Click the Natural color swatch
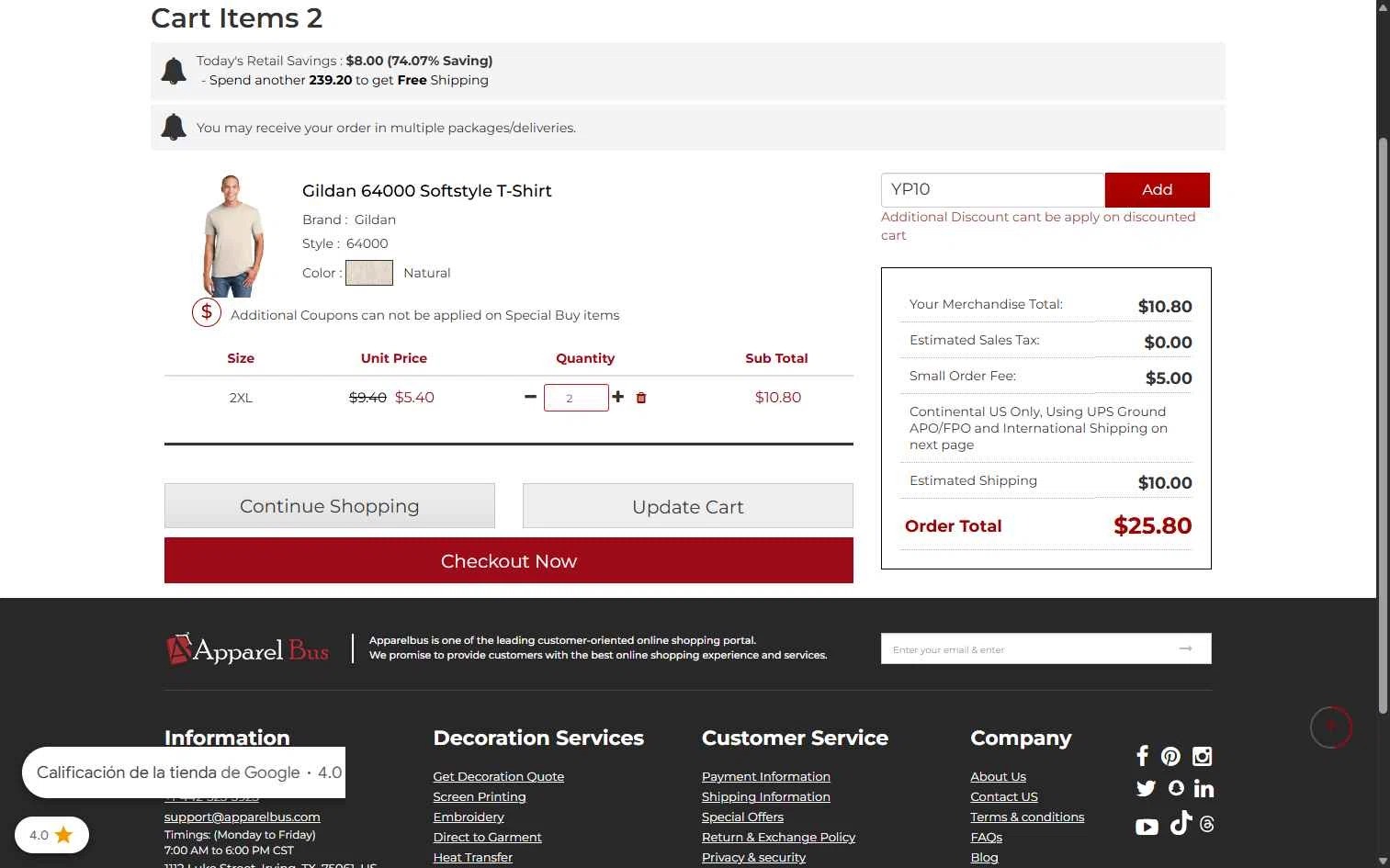 coord(369,273)
